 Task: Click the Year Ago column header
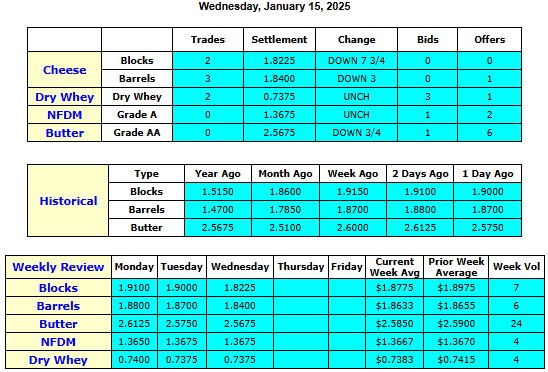pyautogui.click(x=218, y=174)
